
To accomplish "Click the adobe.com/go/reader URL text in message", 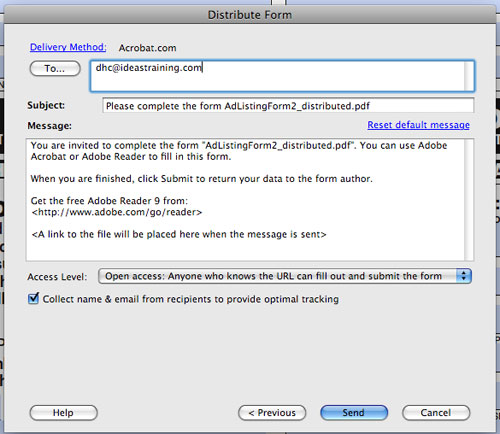I will [x=117, y=212].
